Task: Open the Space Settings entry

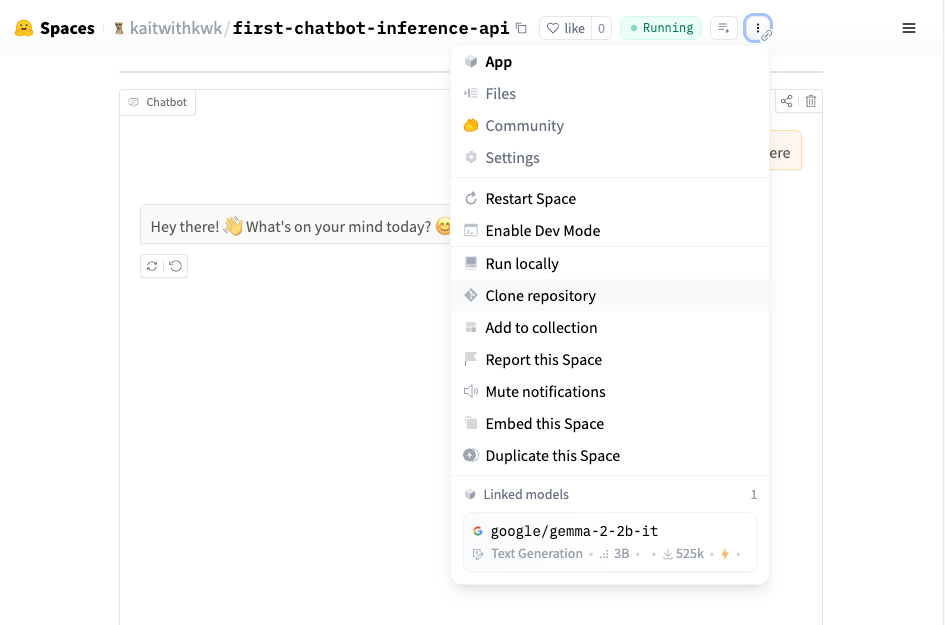Action: [512, 158]
